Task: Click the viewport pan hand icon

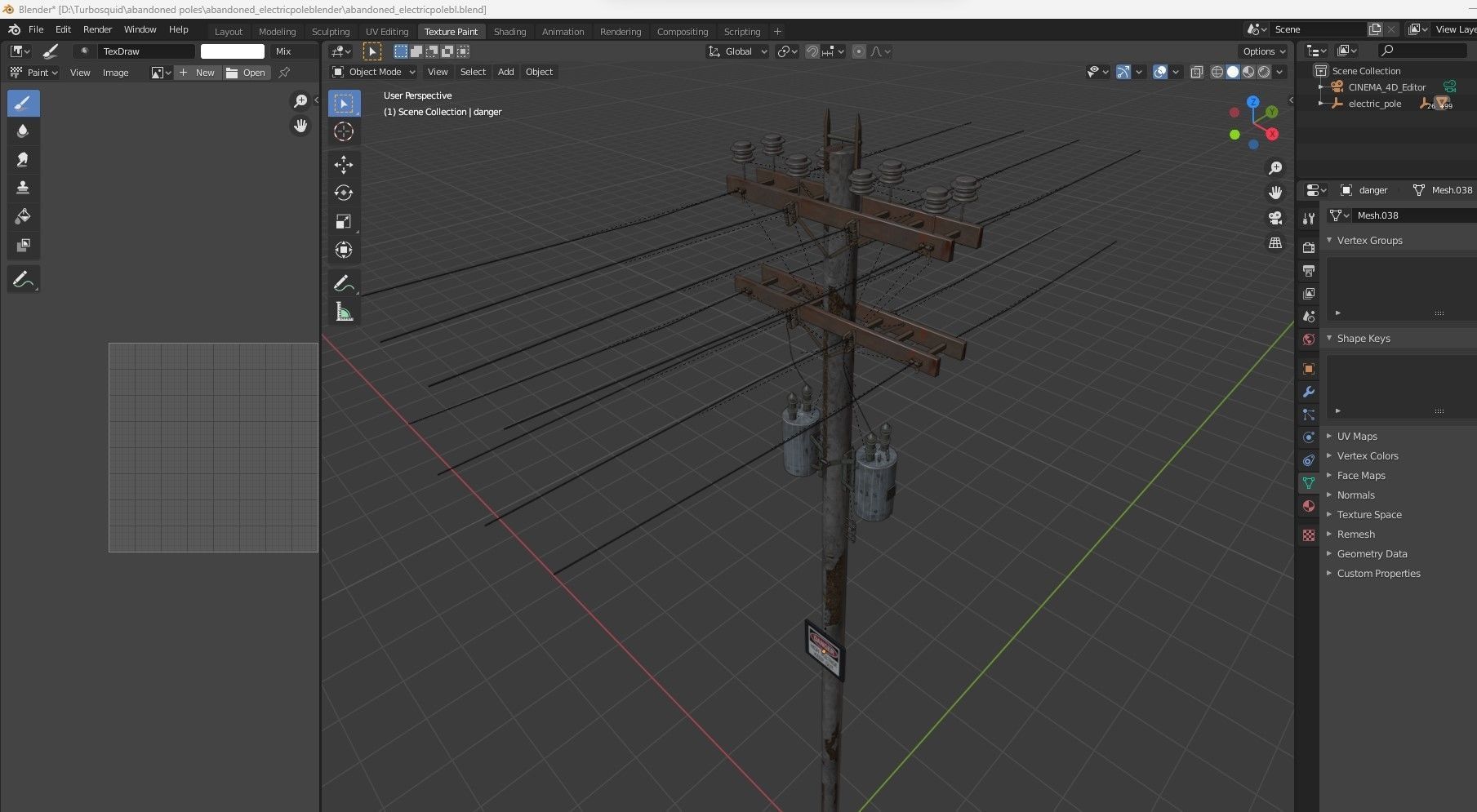Action: 1275,193
